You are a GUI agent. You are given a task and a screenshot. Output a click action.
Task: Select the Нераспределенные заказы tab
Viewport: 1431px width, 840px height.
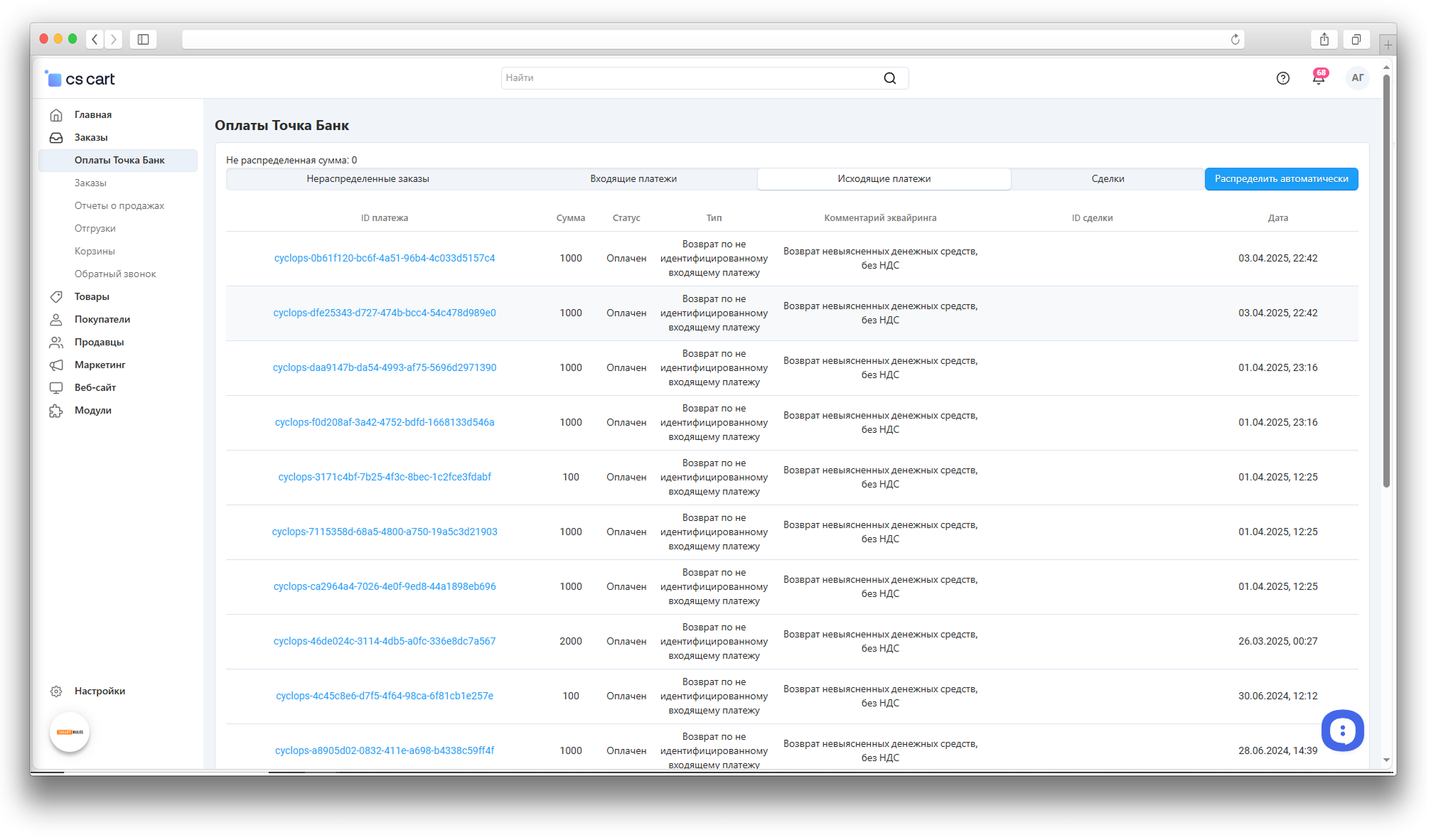coord(368,179)
